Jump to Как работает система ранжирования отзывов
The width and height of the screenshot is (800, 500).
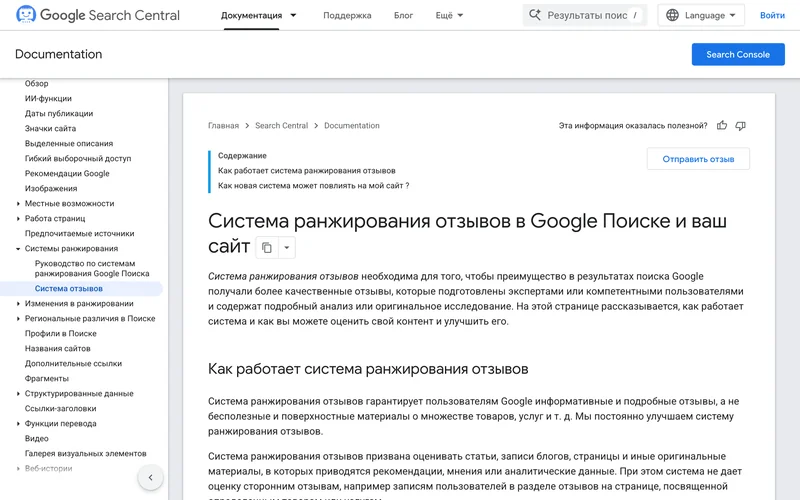coord(307,170)
